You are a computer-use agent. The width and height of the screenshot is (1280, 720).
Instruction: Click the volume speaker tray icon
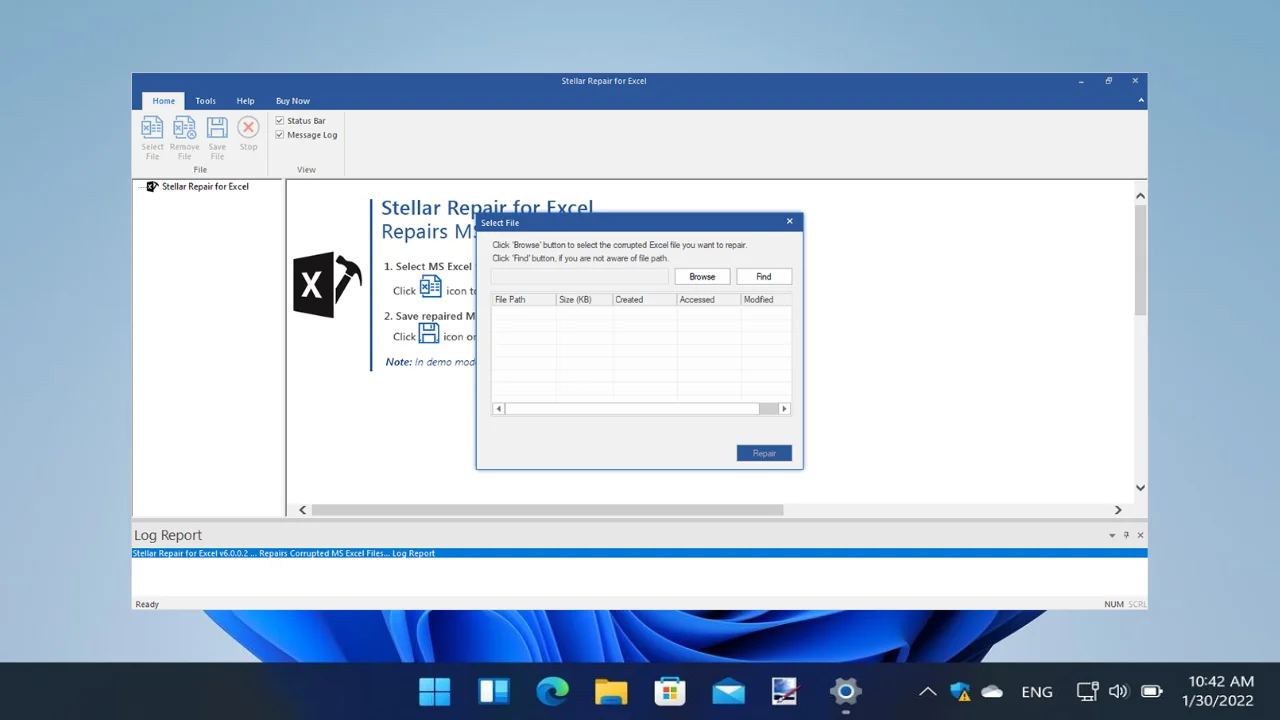click(1118, 691)
